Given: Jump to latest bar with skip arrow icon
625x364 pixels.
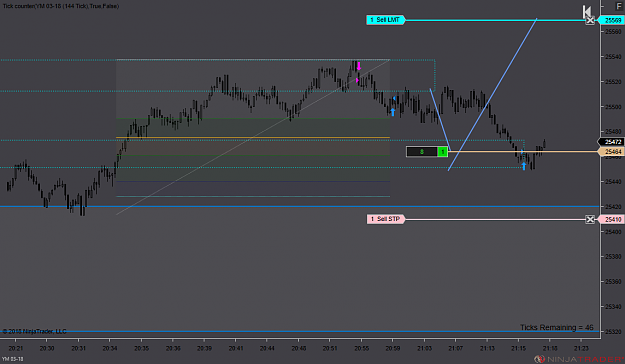Looking at the screenshot, I should pos(587,12).
